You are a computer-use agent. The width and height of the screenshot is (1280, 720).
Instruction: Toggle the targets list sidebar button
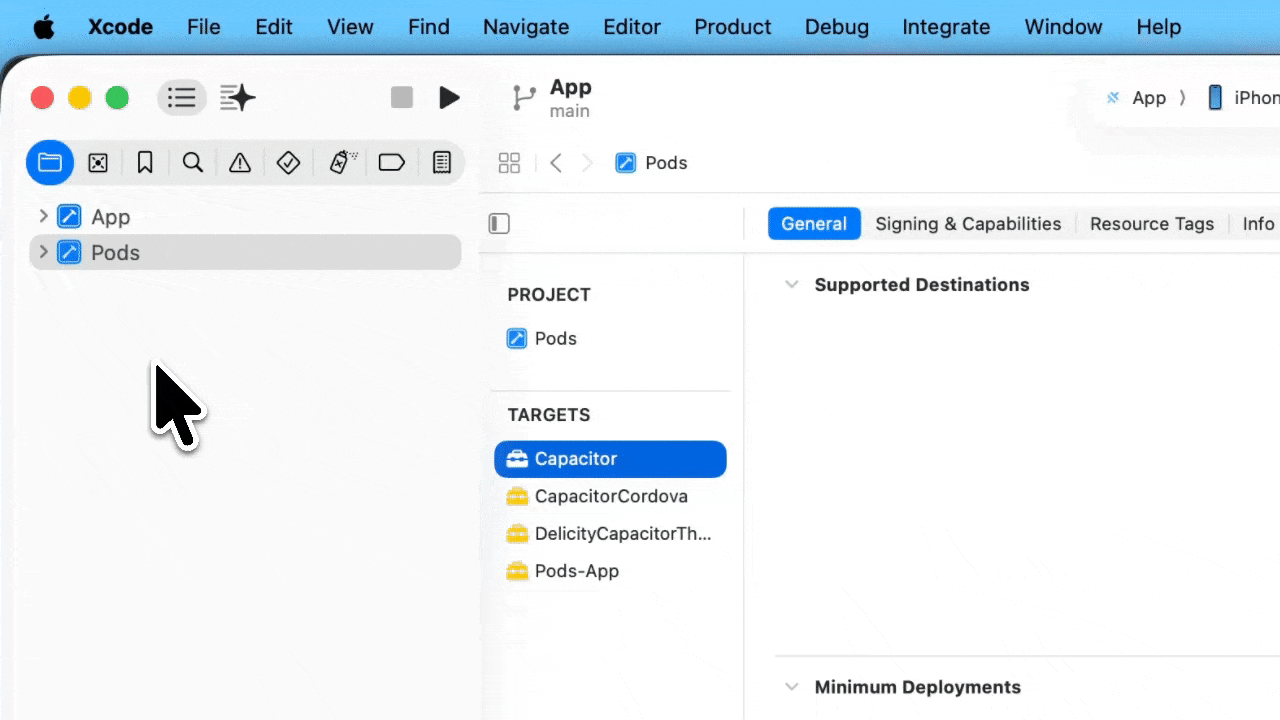coord(499,224)
